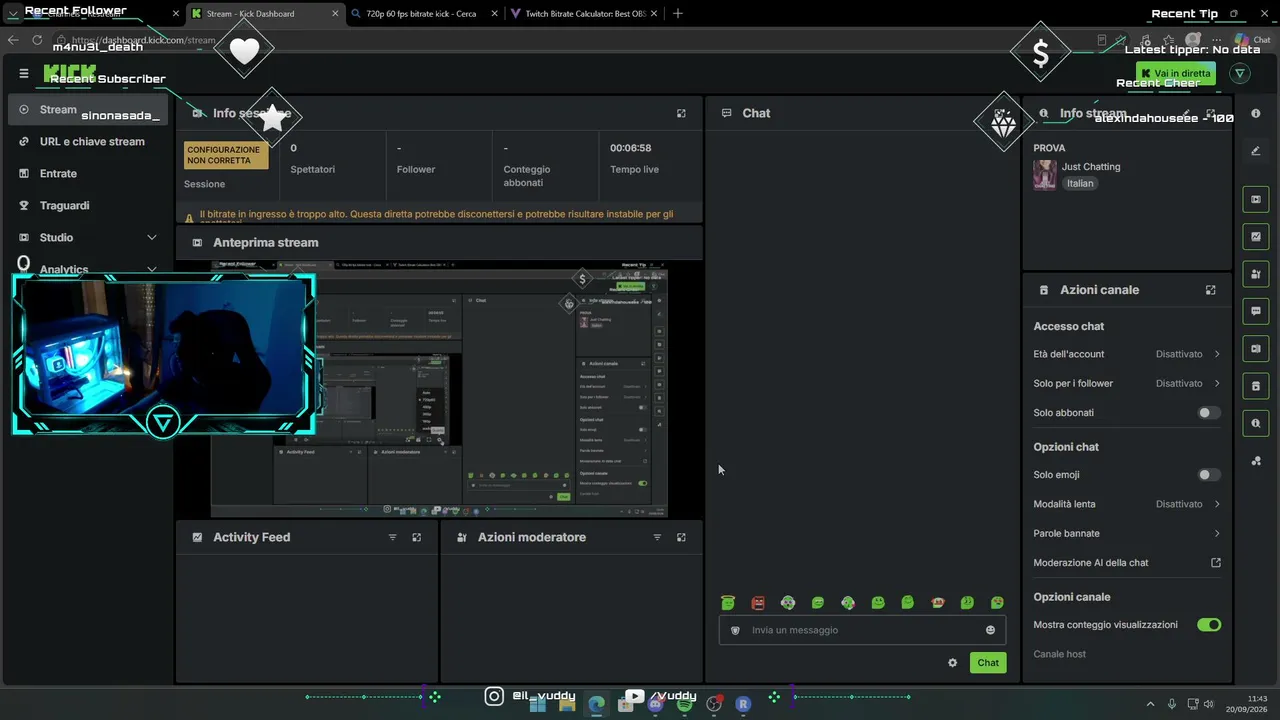Expand the Azioni canale panel icon
The width and height of the screenshot is (1280, 720).
click(1210, 290)
